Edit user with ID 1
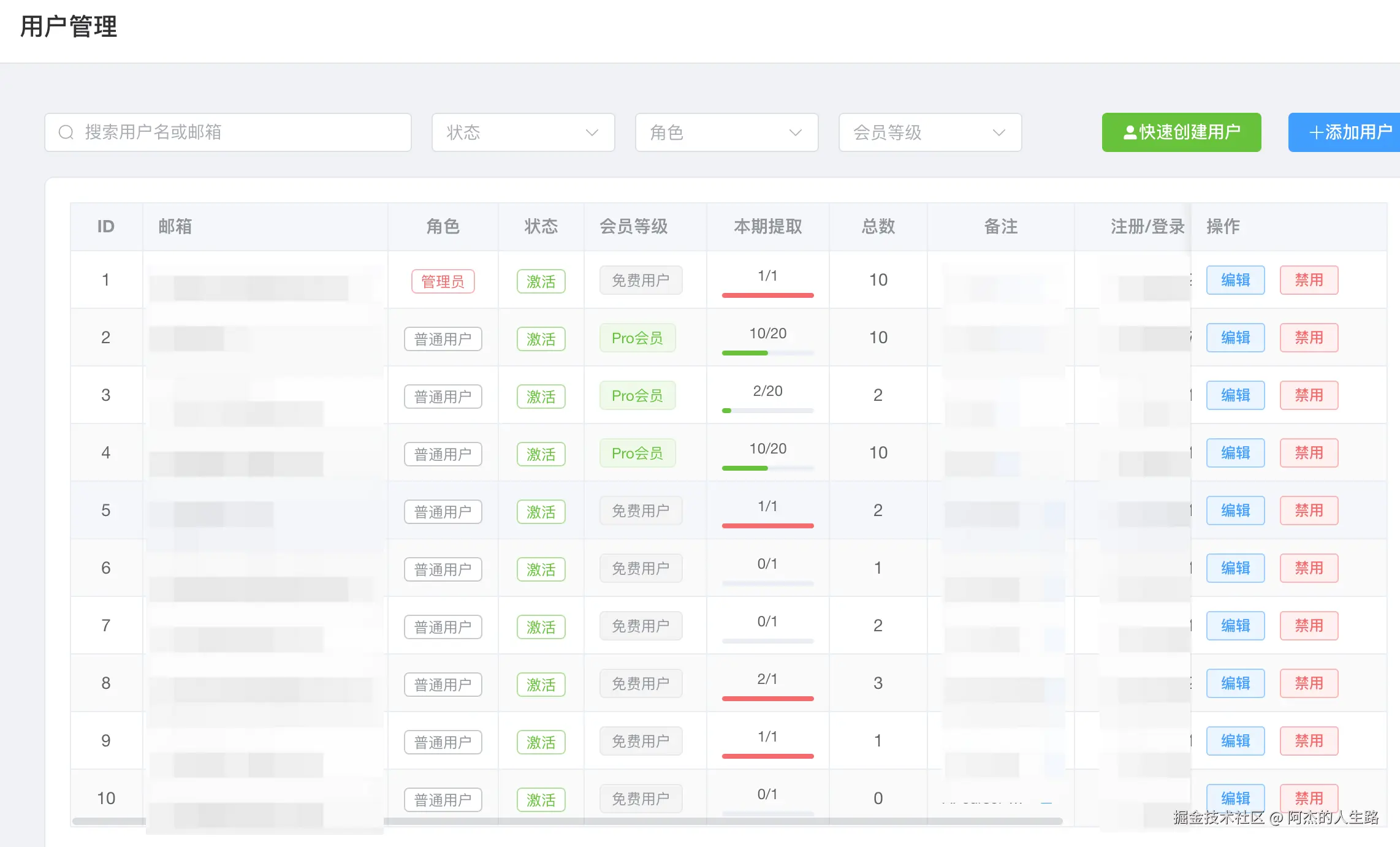The height and width of the screenshot is (847, 1400). coord(1235,280)
